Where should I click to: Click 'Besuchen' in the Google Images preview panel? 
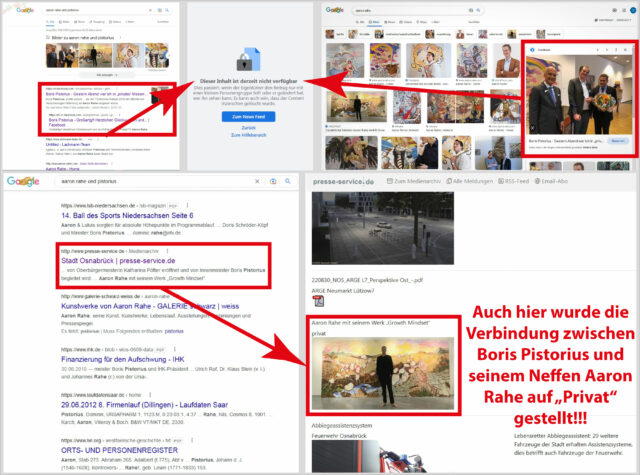click(x=618, y=141)
